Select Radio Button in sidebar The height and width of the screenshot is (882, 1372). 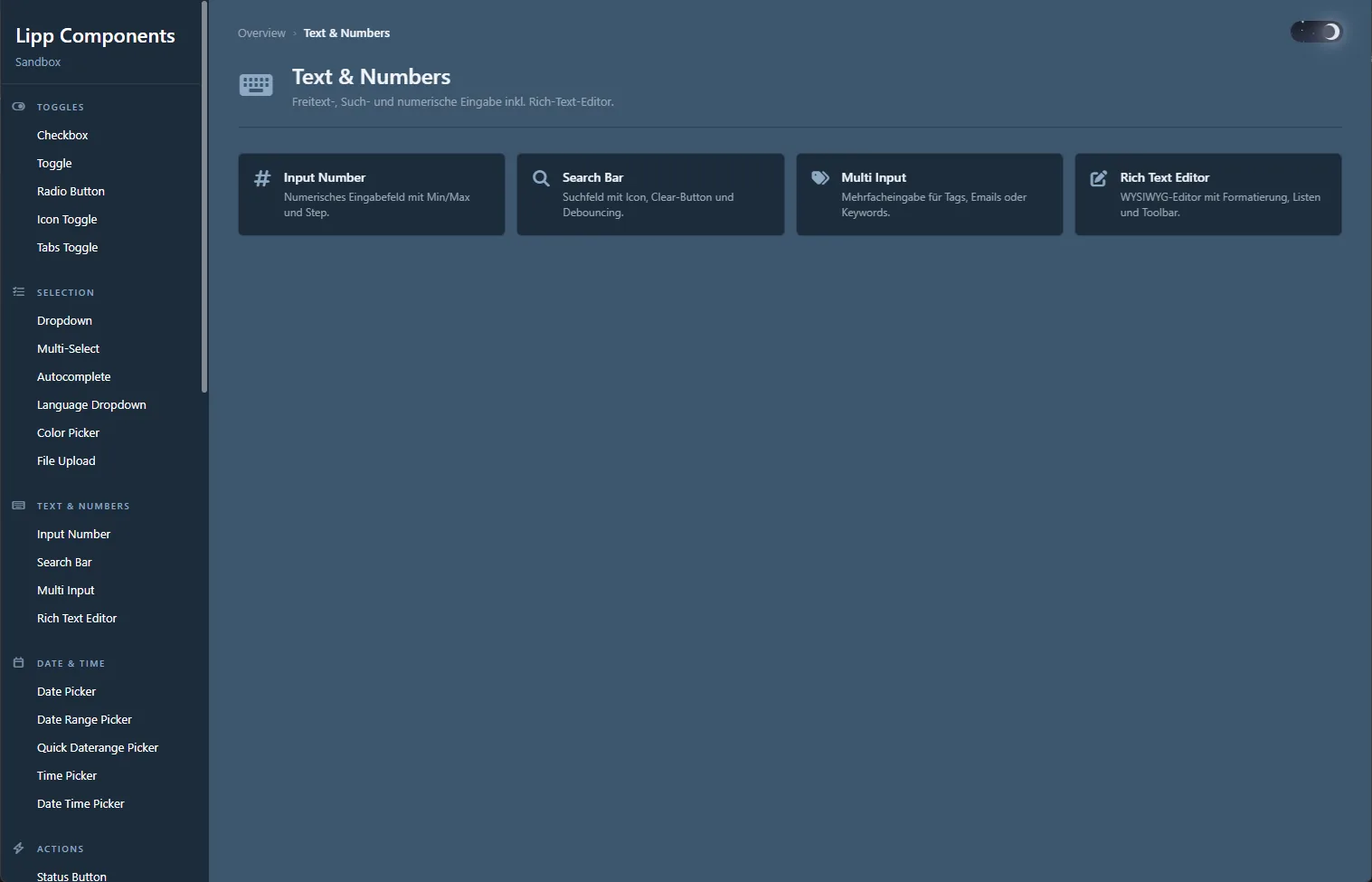coord(71,192)
